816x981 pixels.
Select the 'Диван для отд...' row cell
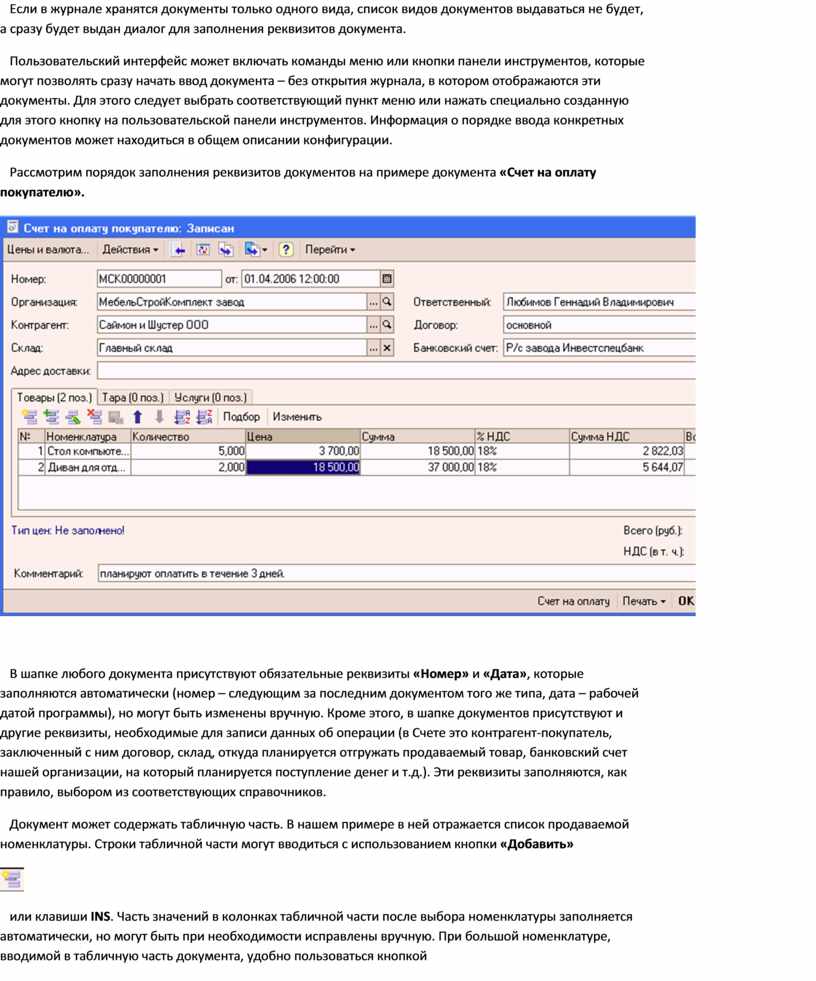pos(87,467)
